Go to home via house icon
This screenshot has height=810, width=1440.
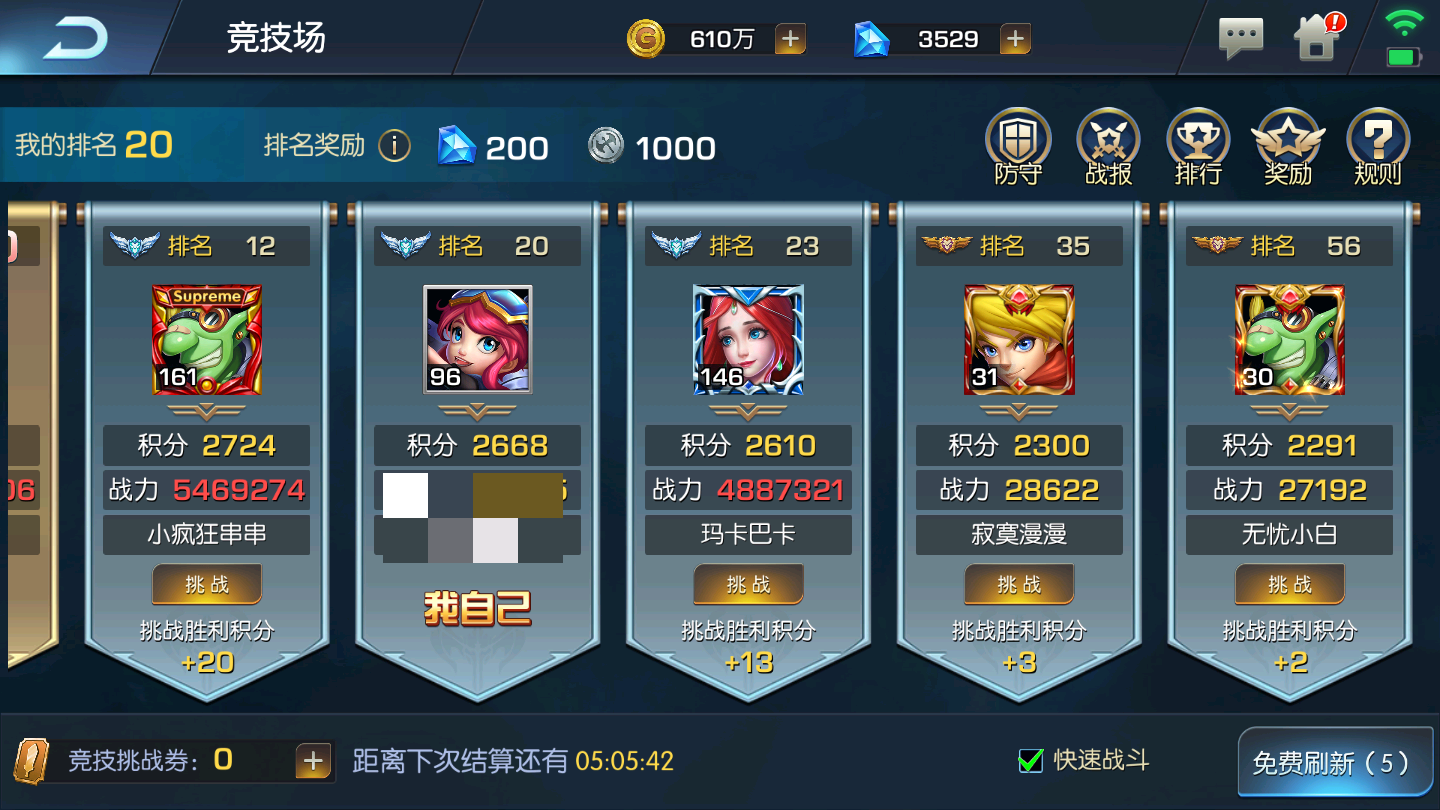click(x=1318, y=38)
